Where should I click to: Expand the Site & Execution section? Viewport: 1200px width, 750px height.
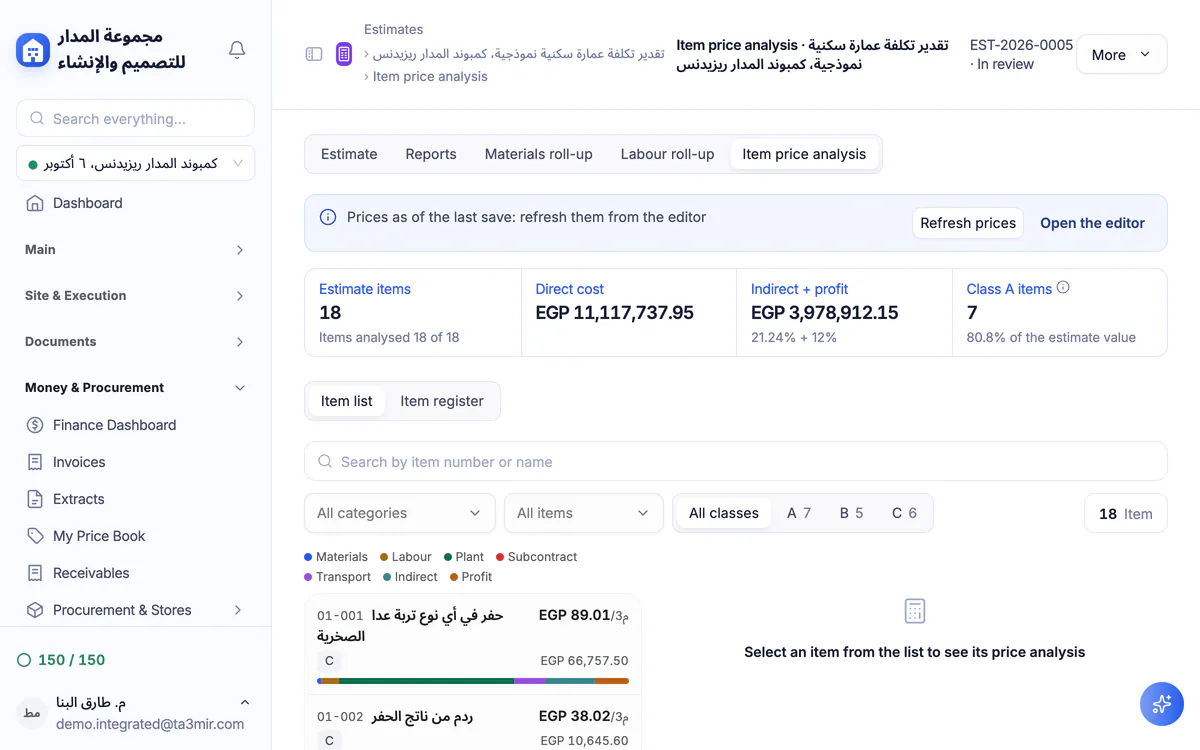[x=135, y=296]
